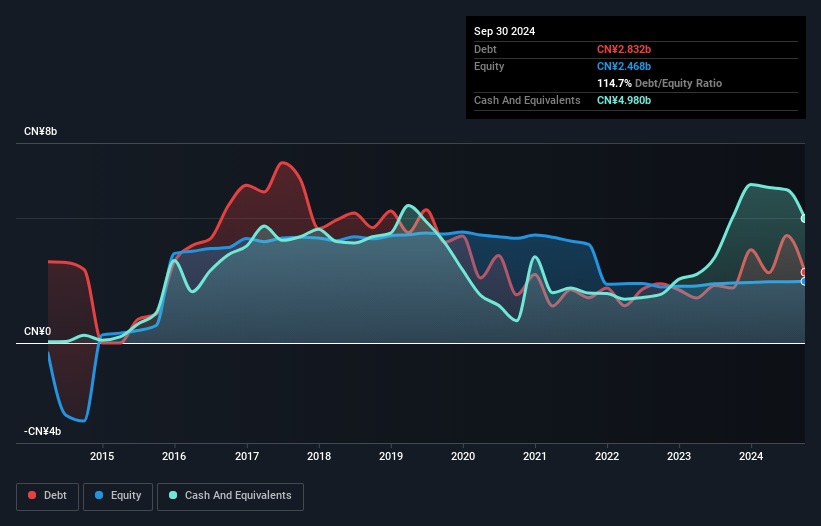Click the 2023 x-axis label
This screenshot has height=526, width=821.
click(679, 456)
